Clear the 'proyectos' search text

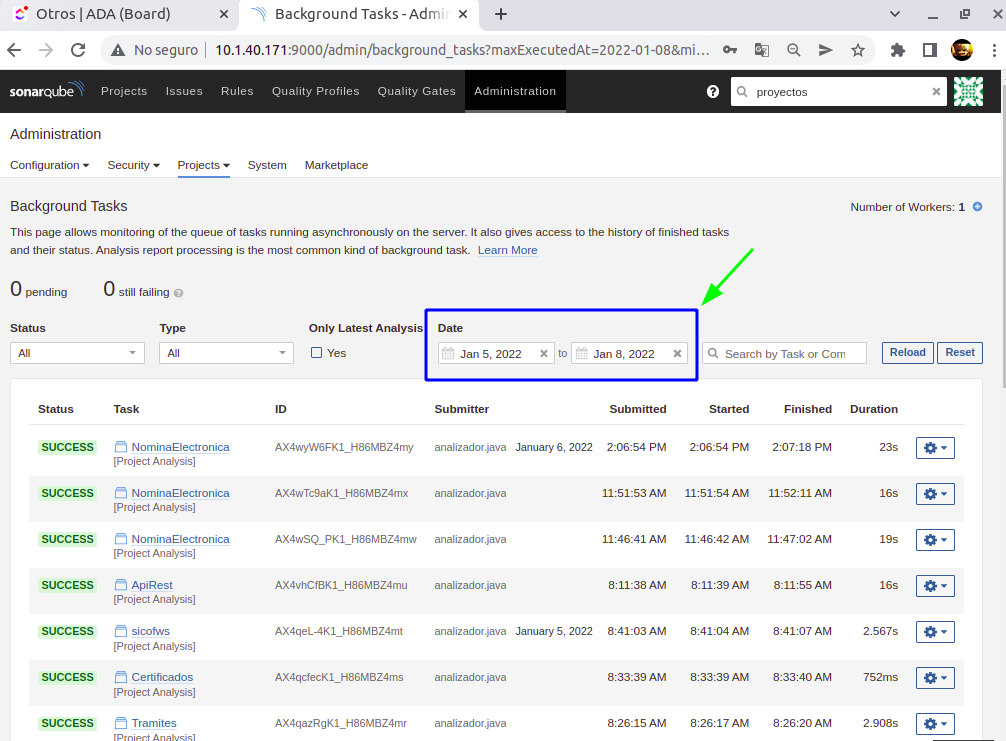936,91
